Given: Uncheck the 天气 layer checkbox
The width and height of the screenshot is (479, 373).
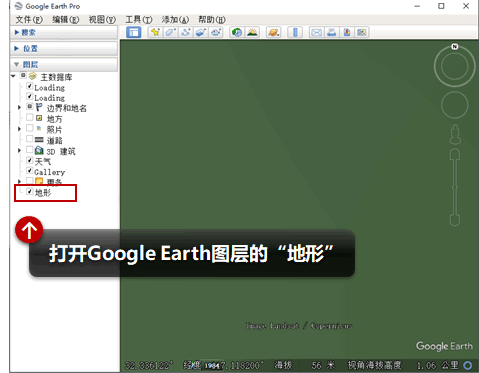Looking at the screenshot, I should 30,160.
